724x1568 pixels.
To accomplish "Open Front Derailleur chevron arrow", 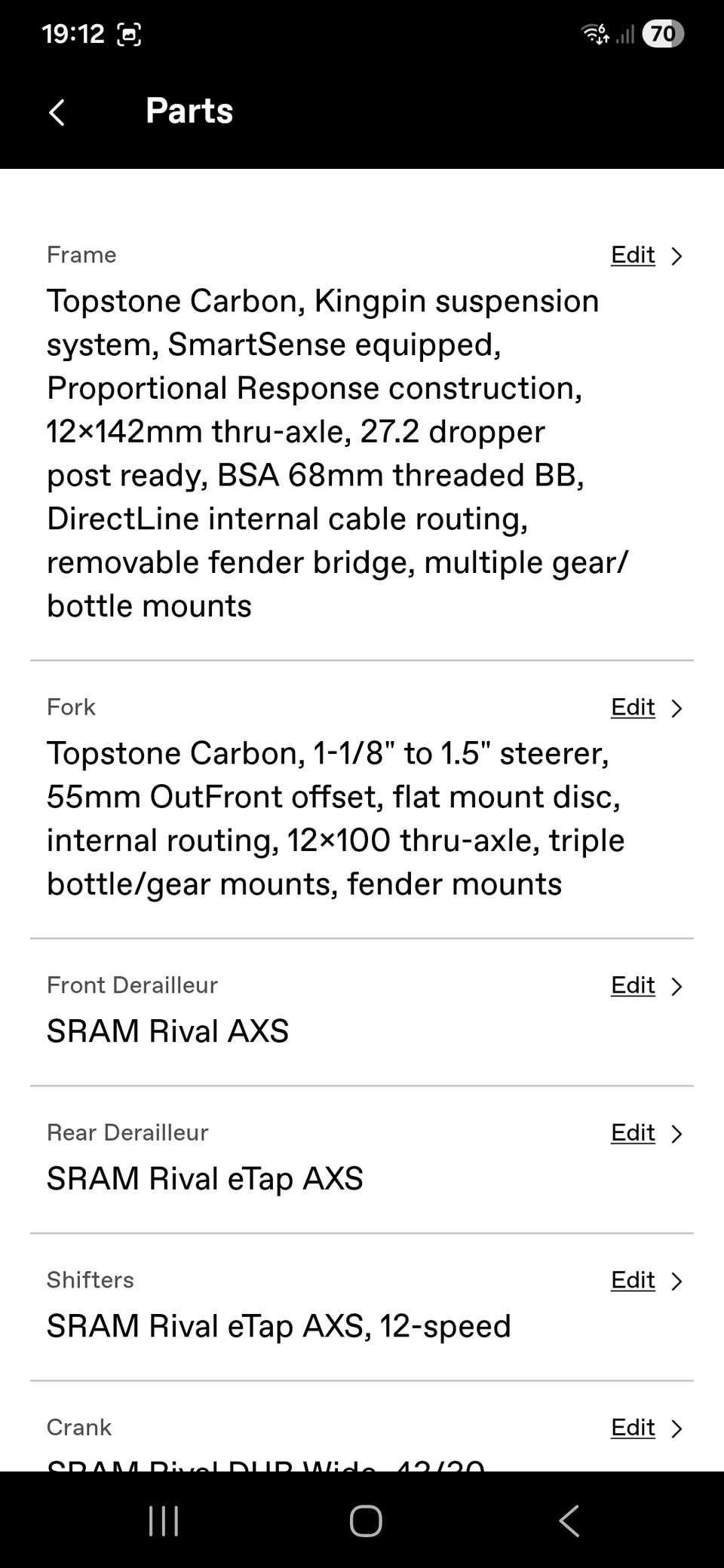I will coord(676,987).
